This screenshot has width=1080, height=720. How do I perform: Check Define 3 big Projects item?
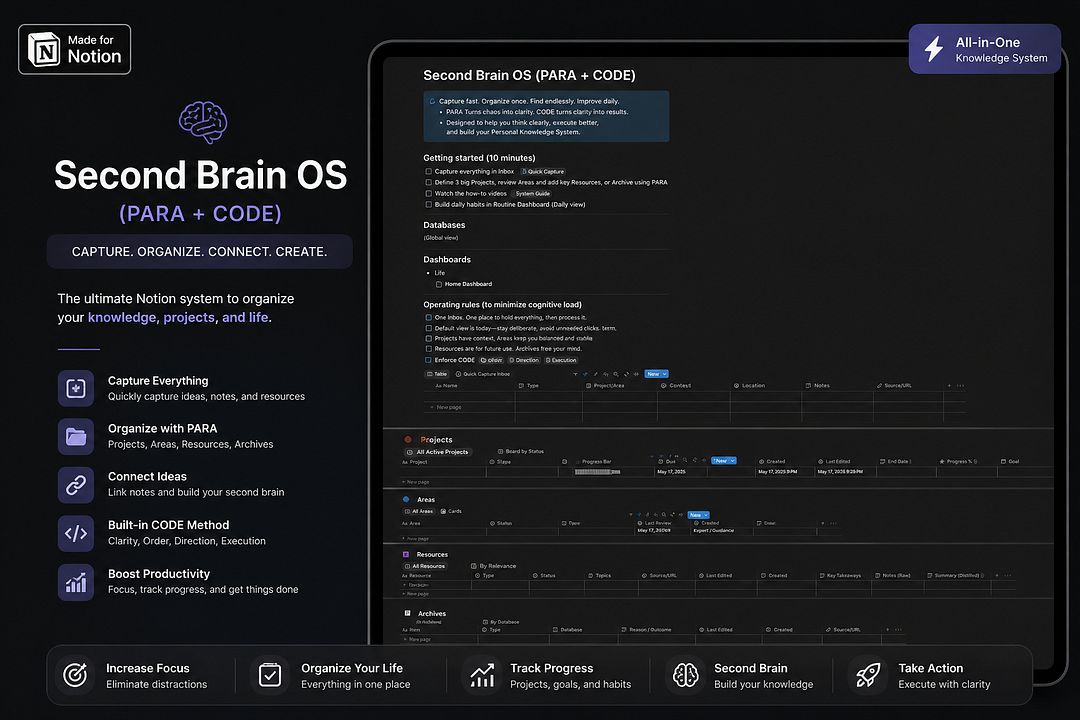click(428, 183)
